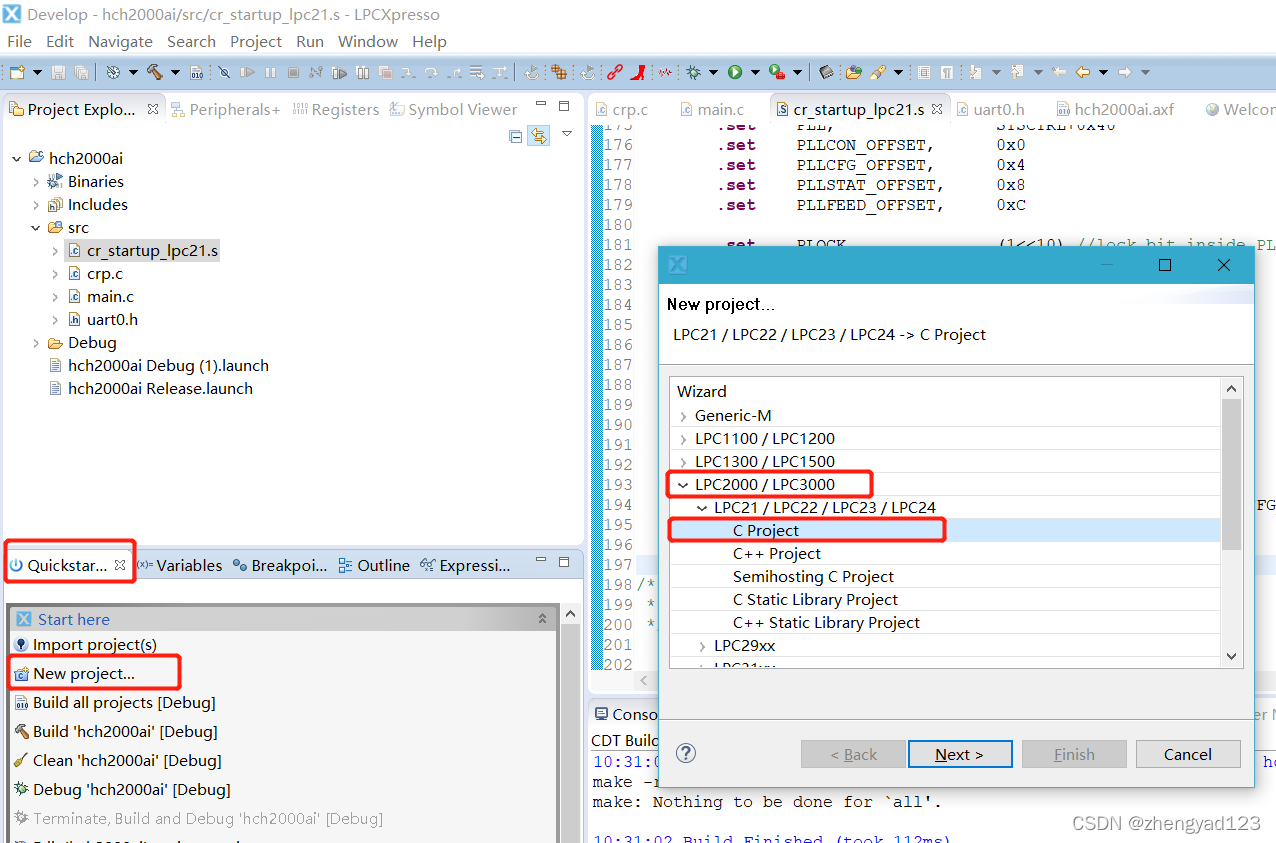Expand the Debug folder in project tree

[36, 343]
